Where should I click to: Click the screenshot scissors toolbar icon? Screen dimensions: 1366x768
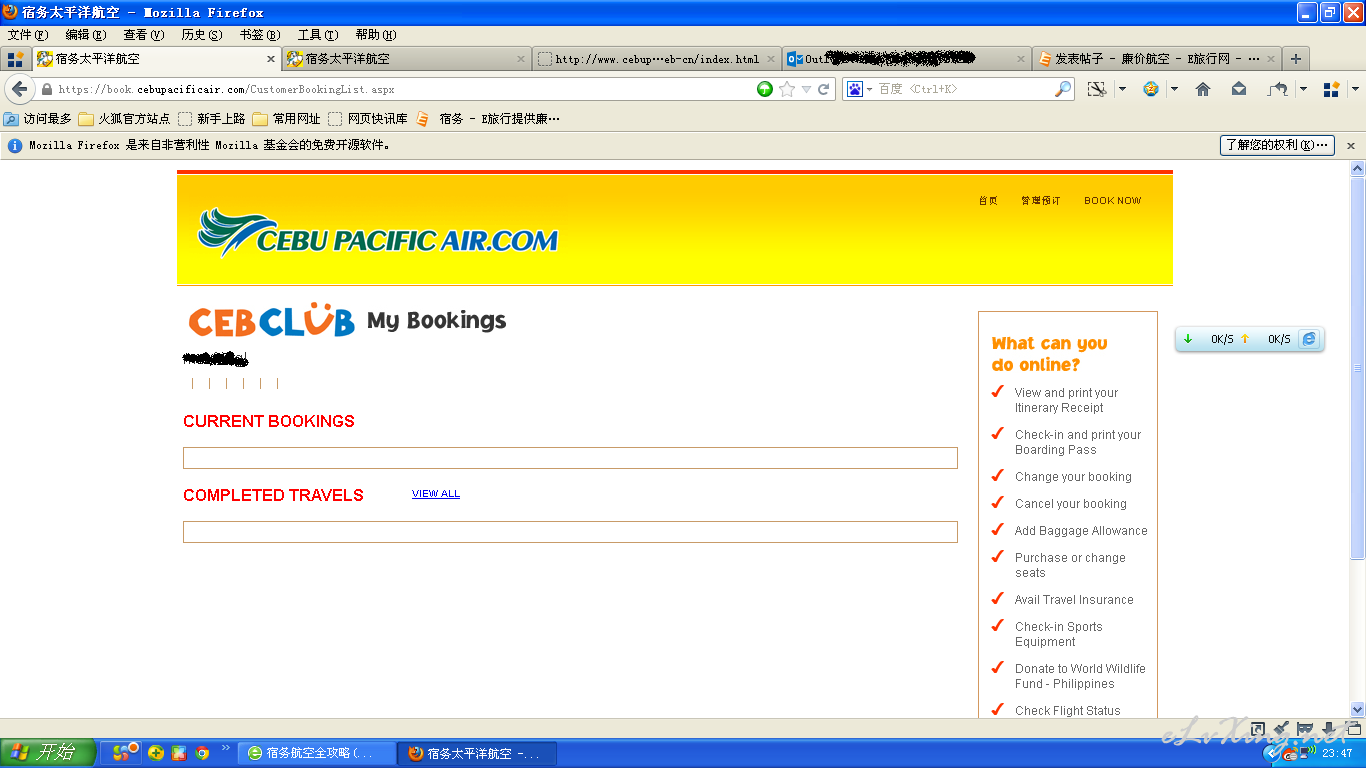click(x=1097, y=89)
